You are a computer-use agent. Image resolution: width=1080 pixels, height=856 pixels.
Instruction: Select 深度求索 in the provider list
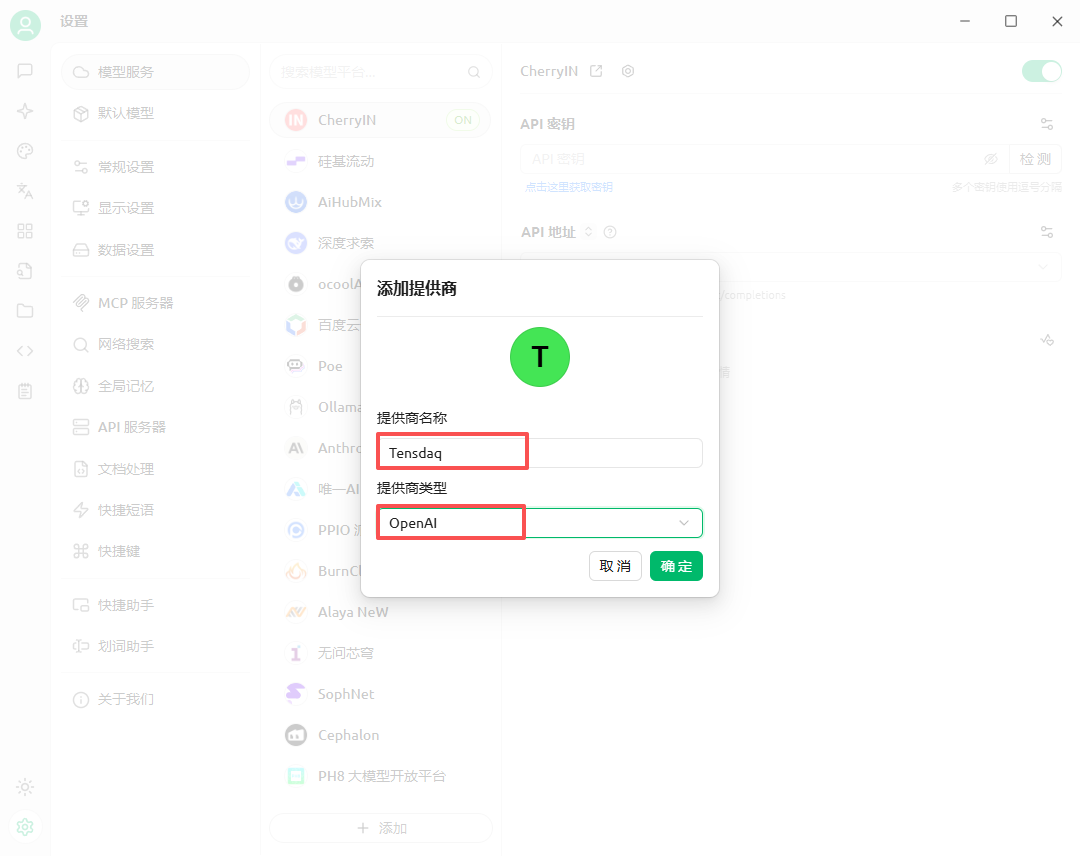[380, 243]
